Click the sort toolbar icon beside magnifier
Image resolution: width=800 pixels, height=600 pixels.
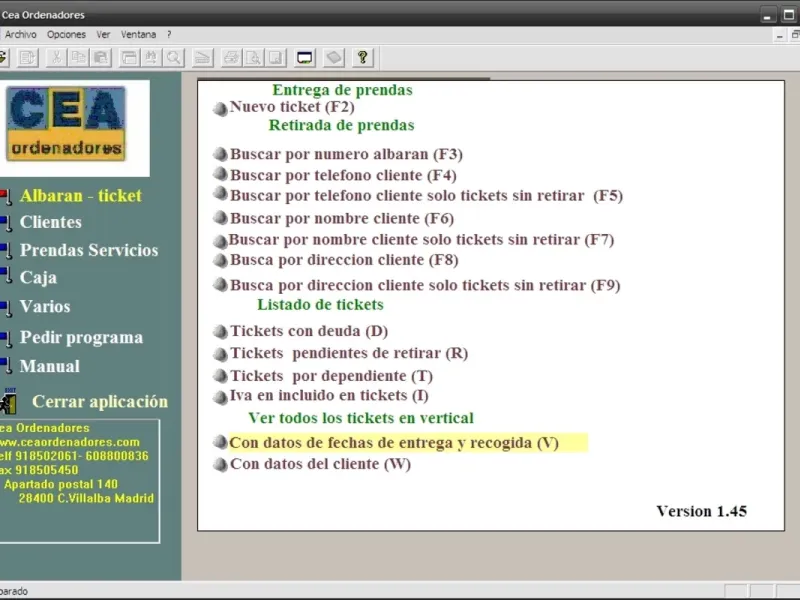point(152,58)
